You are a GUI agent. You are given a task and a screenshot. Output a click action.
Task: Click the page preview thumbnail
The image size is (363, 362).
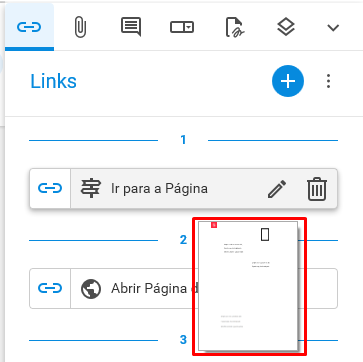(249, 287)
